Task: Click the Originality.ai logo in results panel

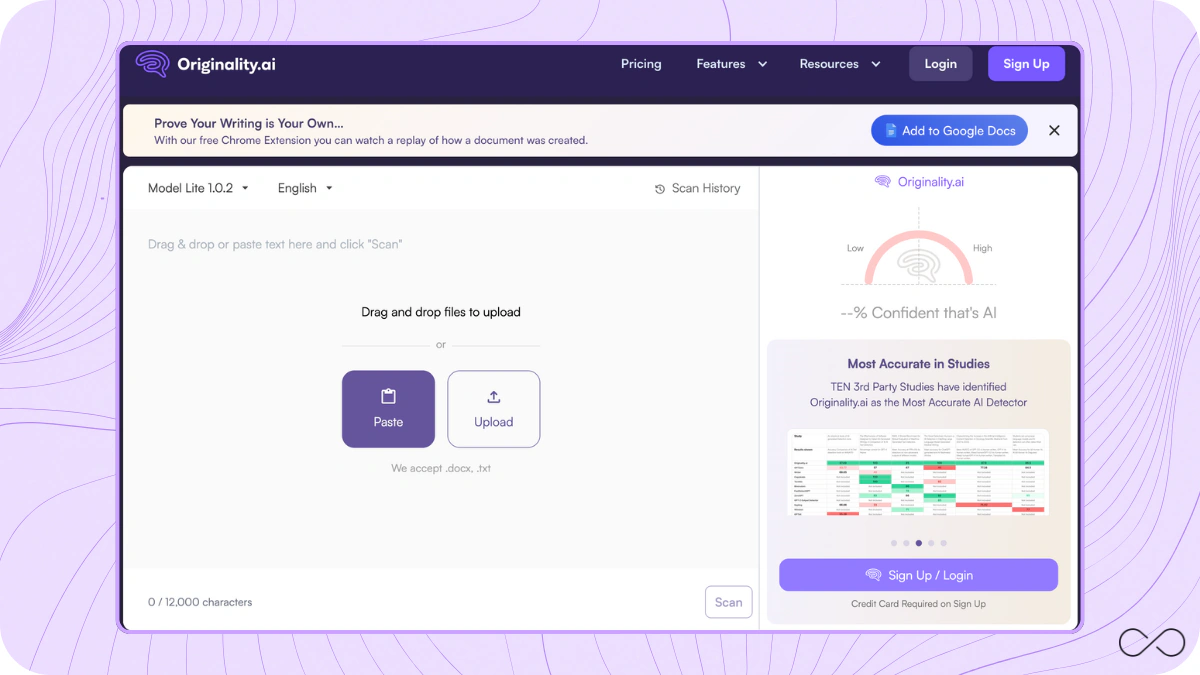Action: tap(919, 182)
